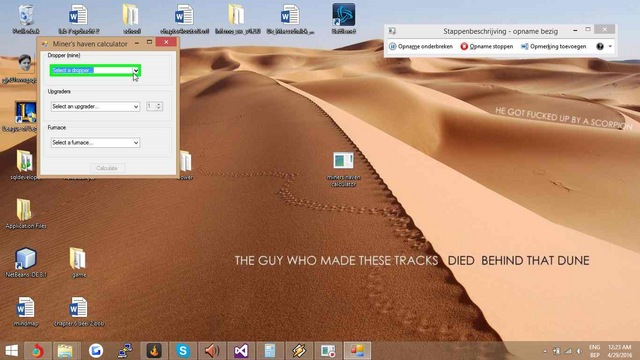Screen dimensions: 640x360
Task: Show hidden system tray icons
Action: click(545, 351)
